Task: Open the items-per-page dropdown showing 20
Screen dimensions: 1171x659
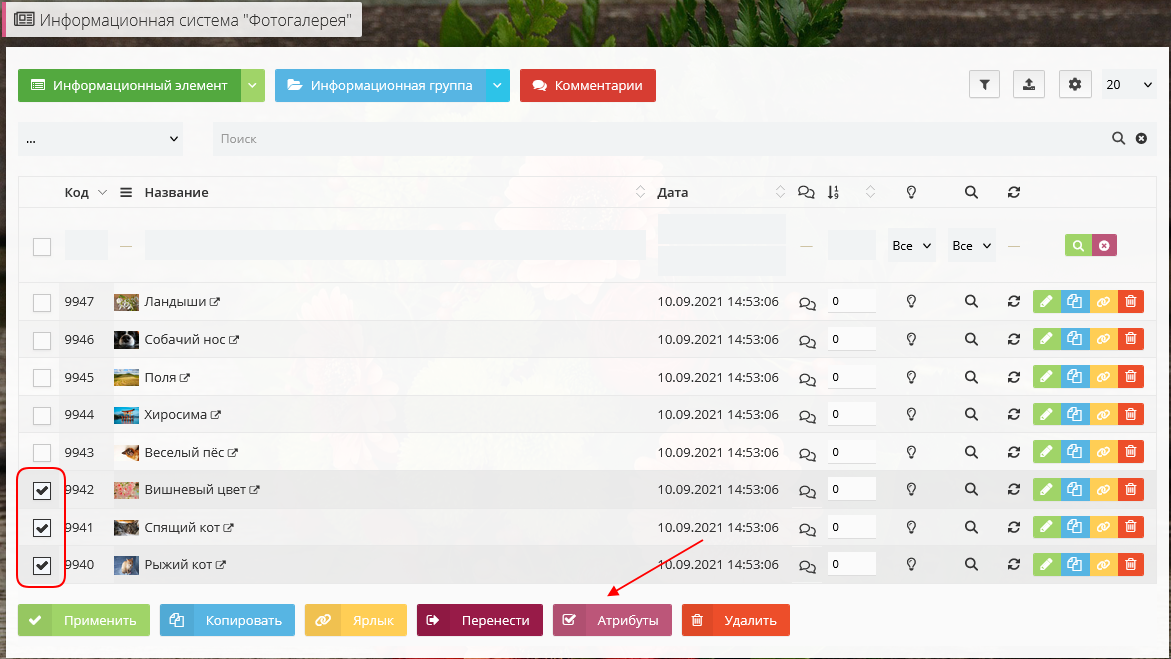Action: [1129, 85]
